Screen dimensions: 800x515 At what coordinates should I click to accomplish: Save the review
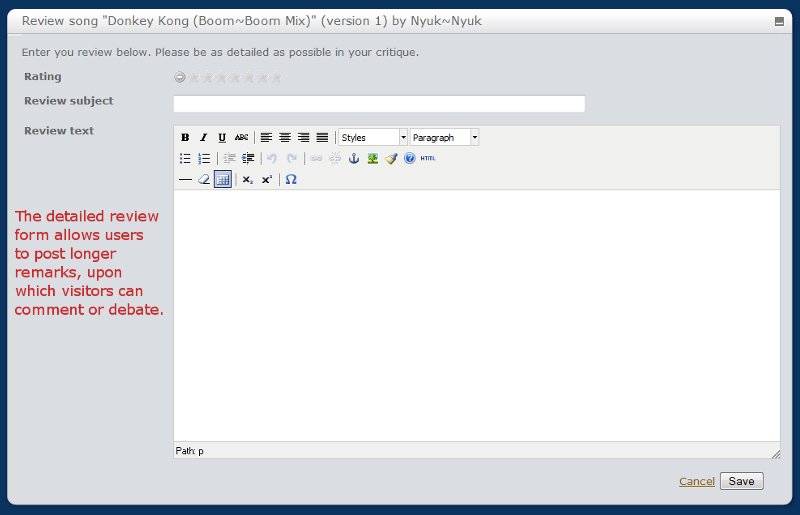(x=742, y=481)
